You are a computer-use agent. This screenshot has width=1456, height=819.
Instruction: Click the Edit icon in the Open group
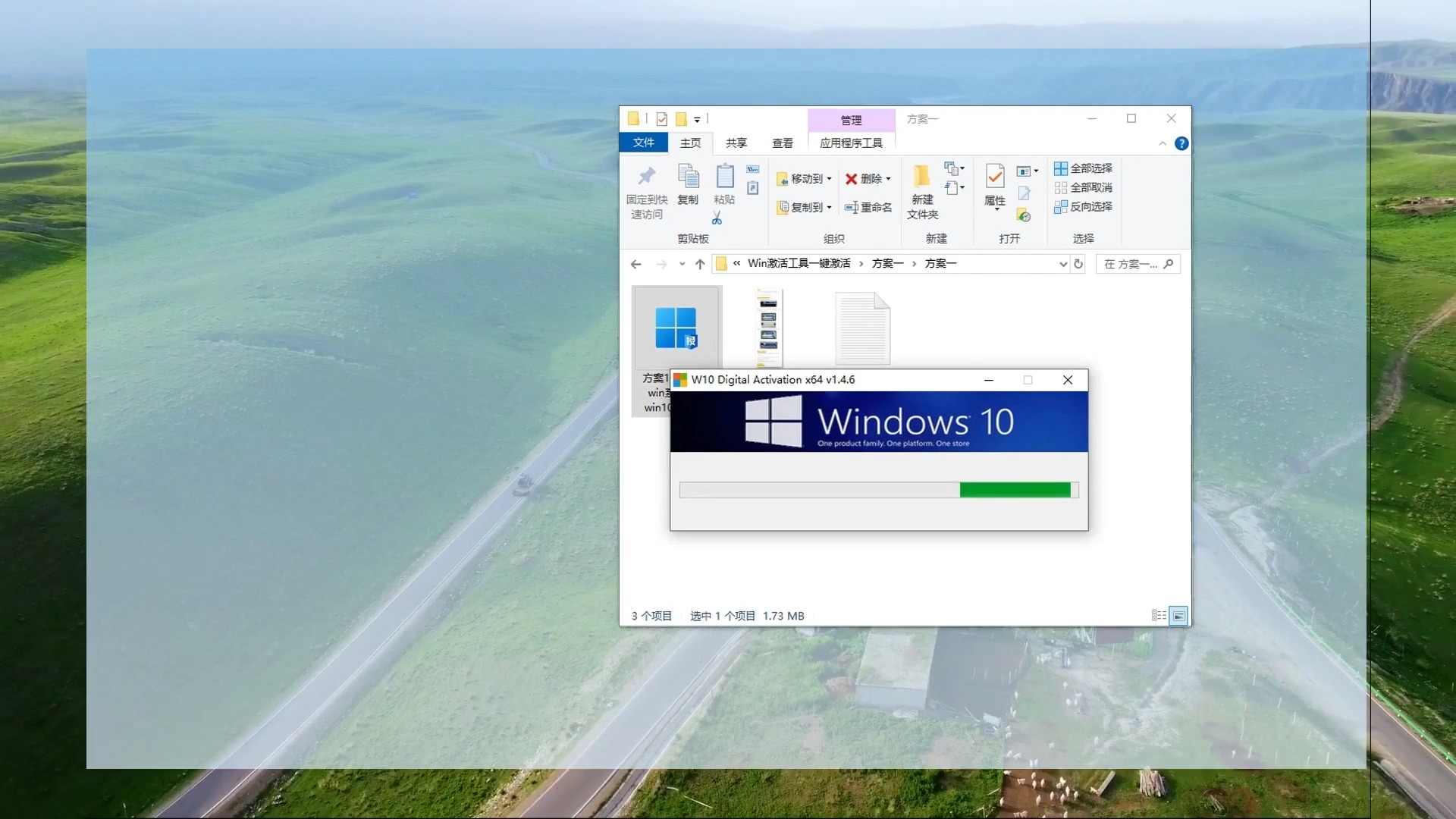(x=1024, y=193)
